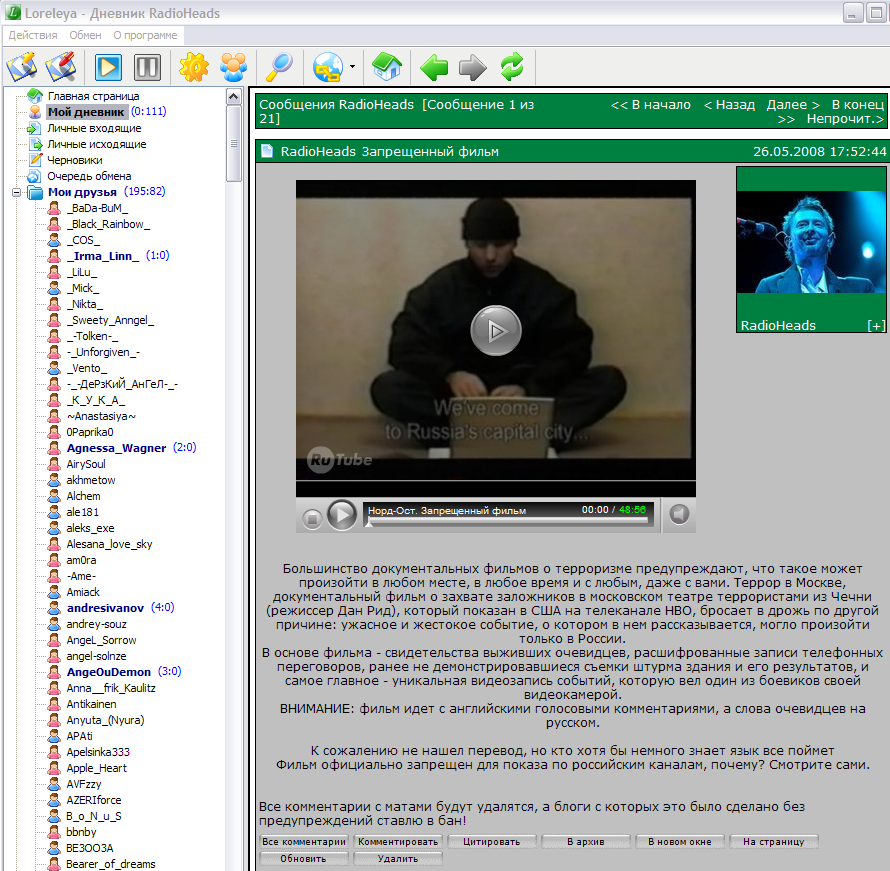Image resolution: width=890 pixels, height=871 pixels.
Task: Select Мой дневник in the tree
Action: (x=86, y=112)
